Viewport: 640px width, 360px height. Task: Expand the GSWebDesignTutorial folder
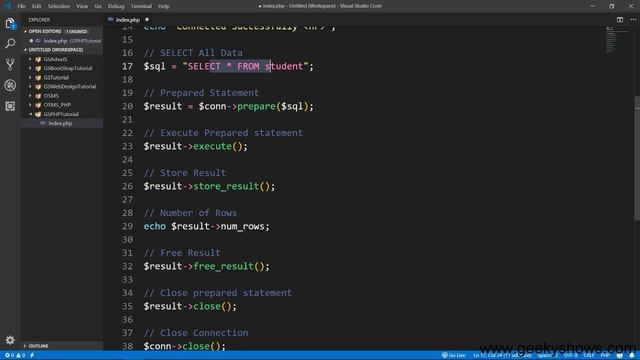tap(30, 87)
